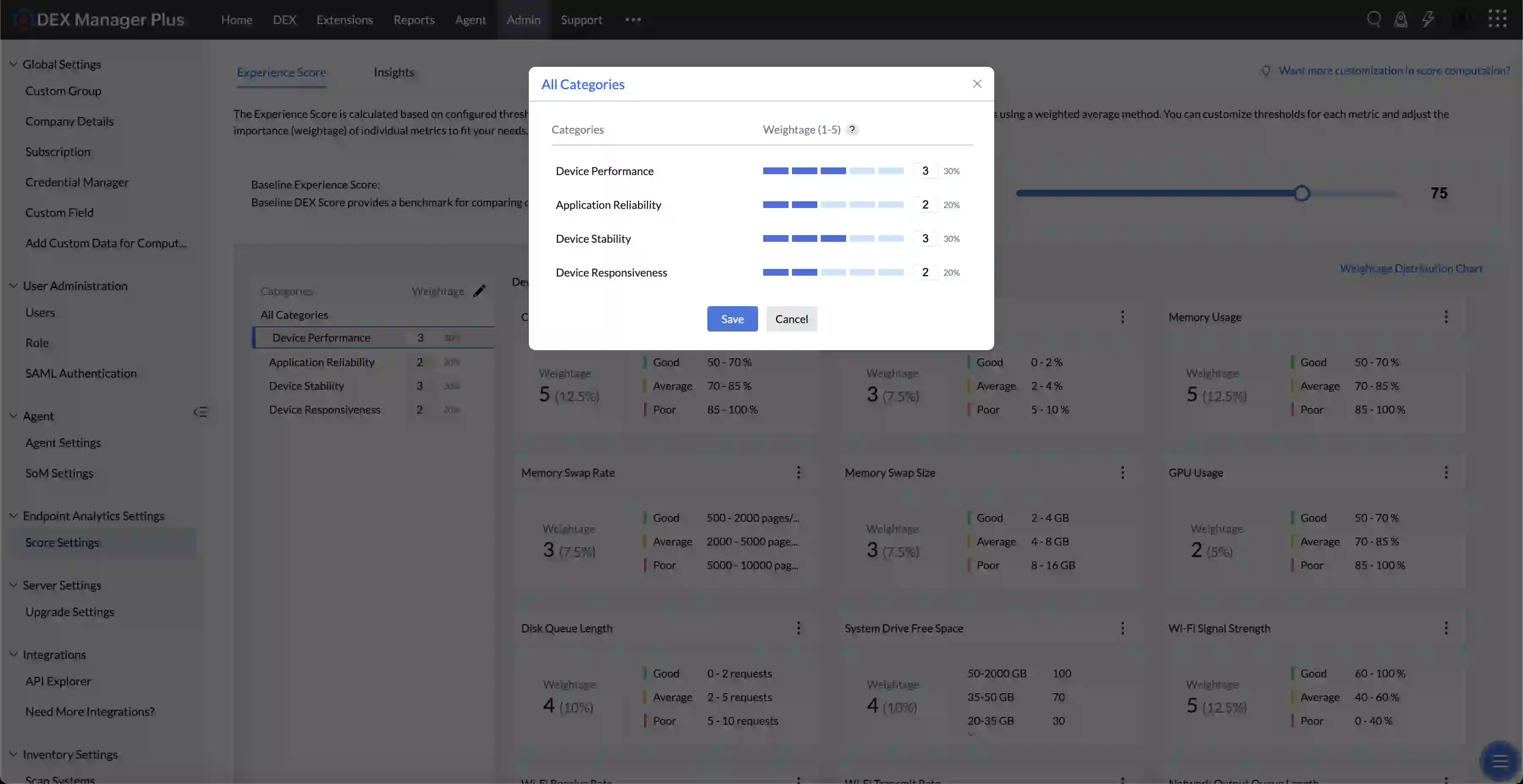This screenshot has width=1523, height=784.
Task: Open the apps grid icon at top right
Action: point(1497,18)
